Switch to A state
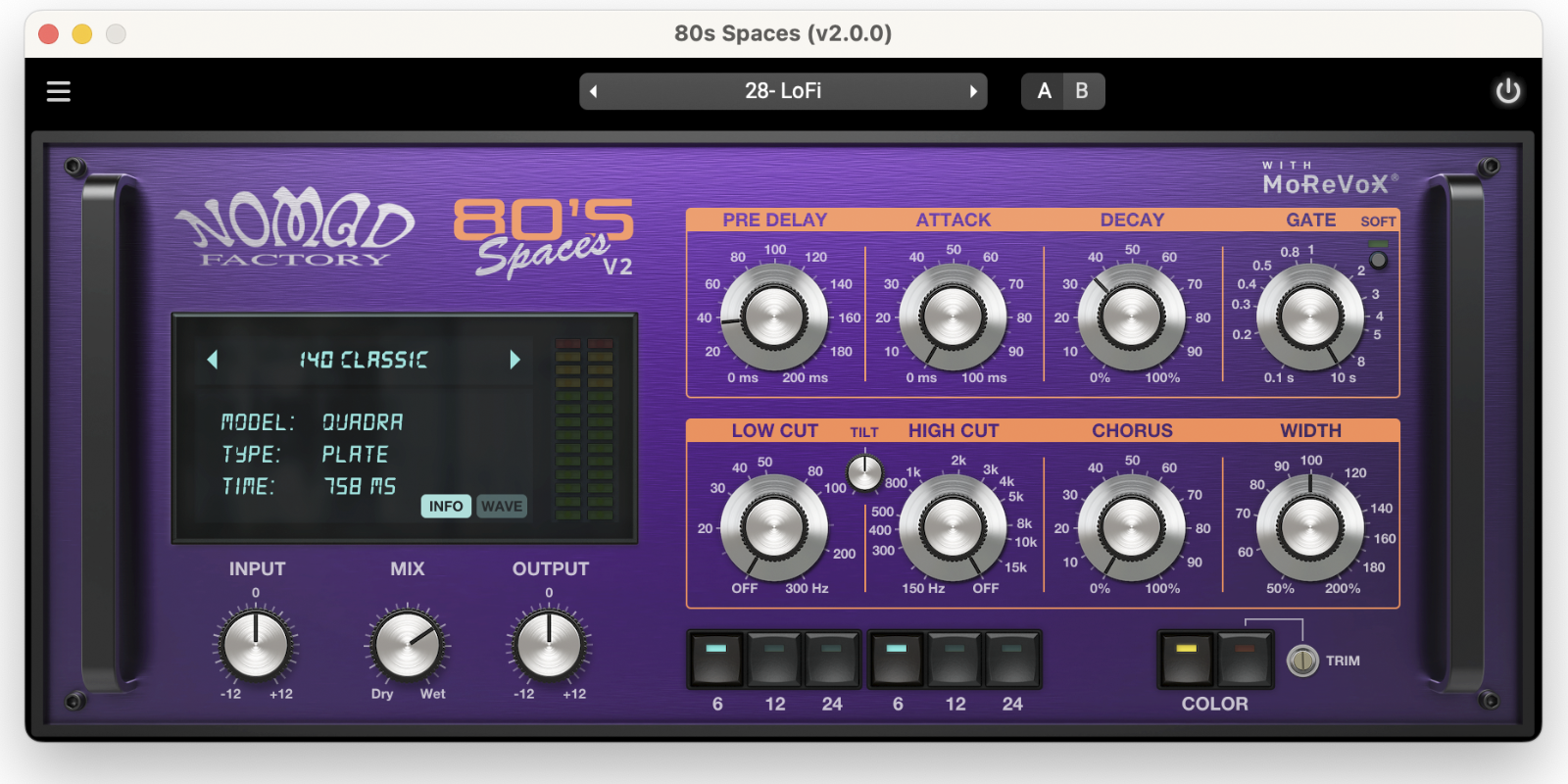 tap(1045, 91)
